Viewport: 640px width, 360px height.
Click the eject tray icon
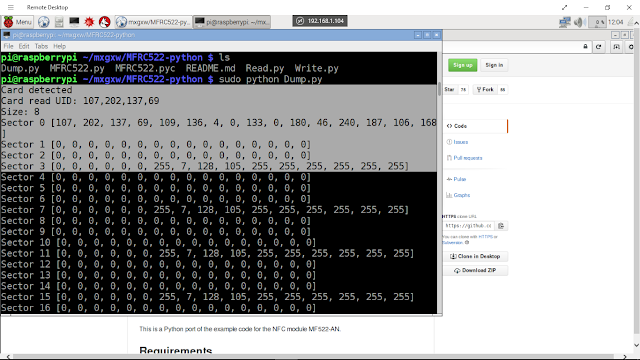pos(631,22)
